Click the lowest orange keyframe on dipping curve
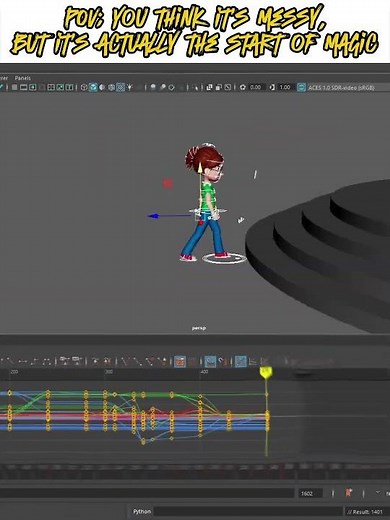390x520 pixels. coord(143,442)
